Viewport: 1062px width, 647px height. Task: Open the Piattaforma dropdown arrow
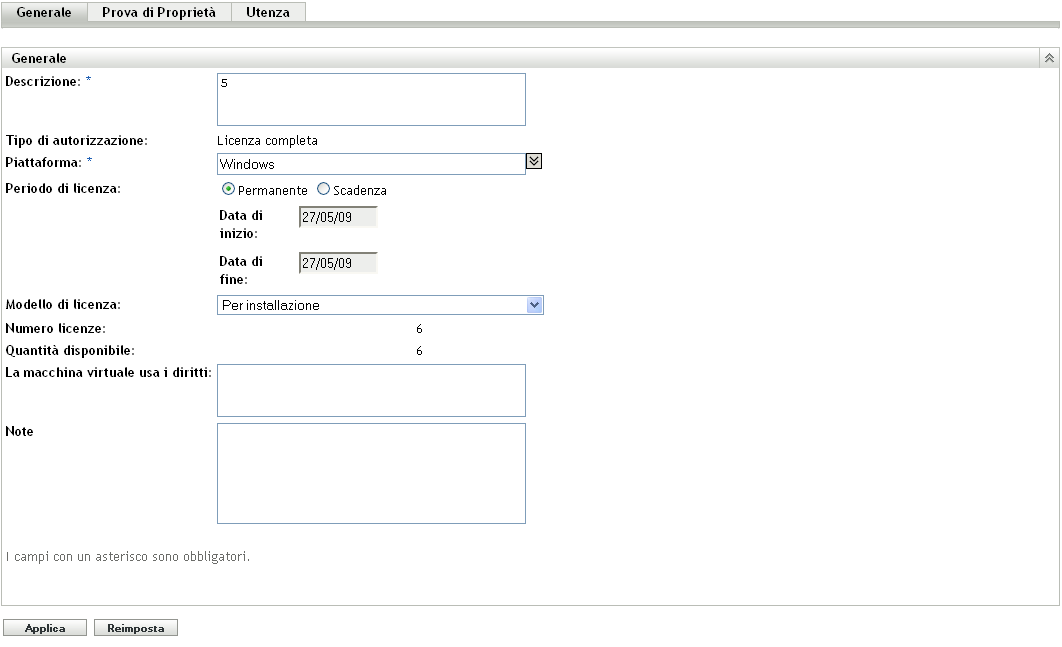click(534, 161)
